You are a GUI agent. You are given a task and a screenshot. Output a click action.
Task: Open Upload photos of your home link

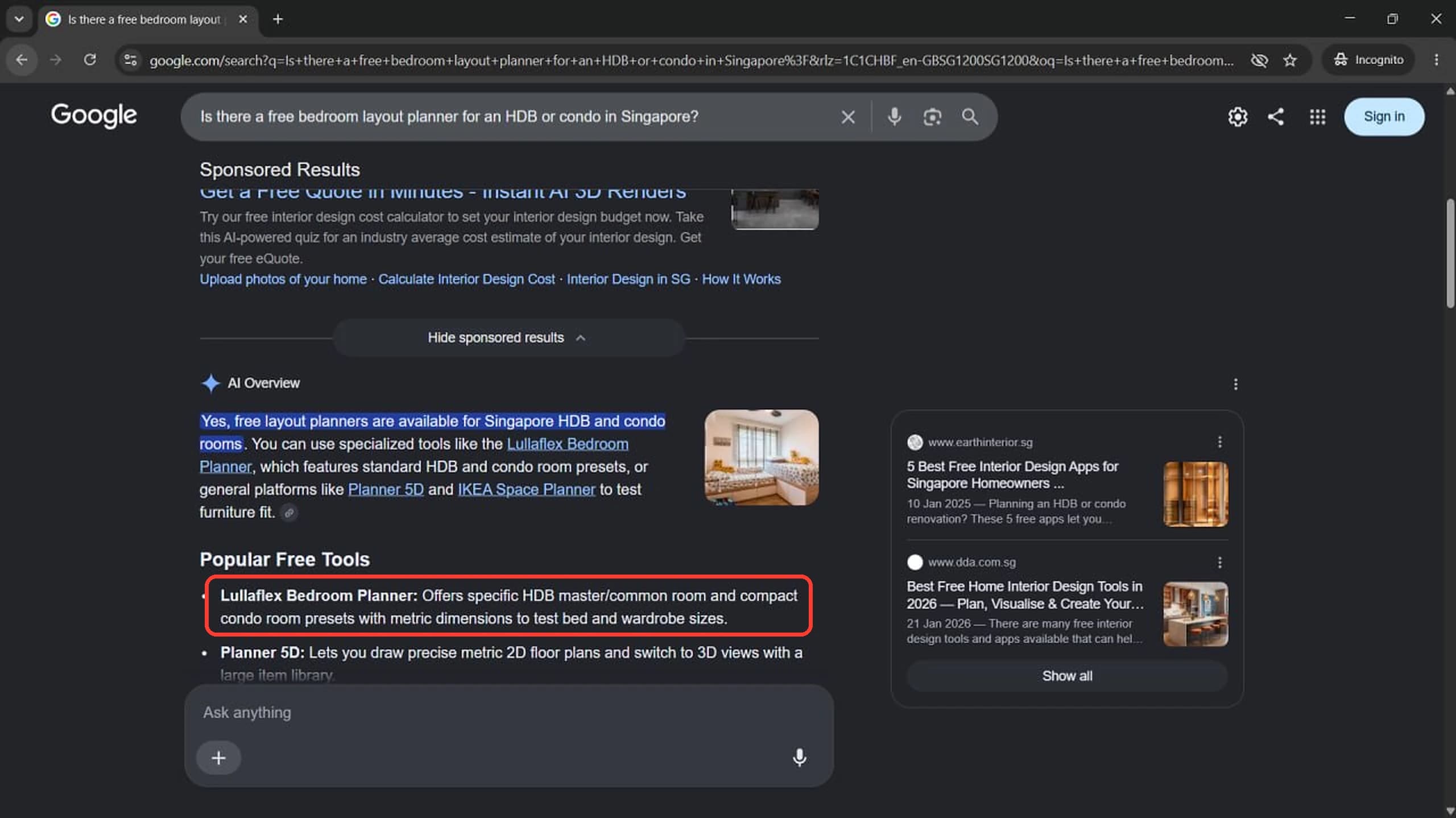click(x=283, y=279)
